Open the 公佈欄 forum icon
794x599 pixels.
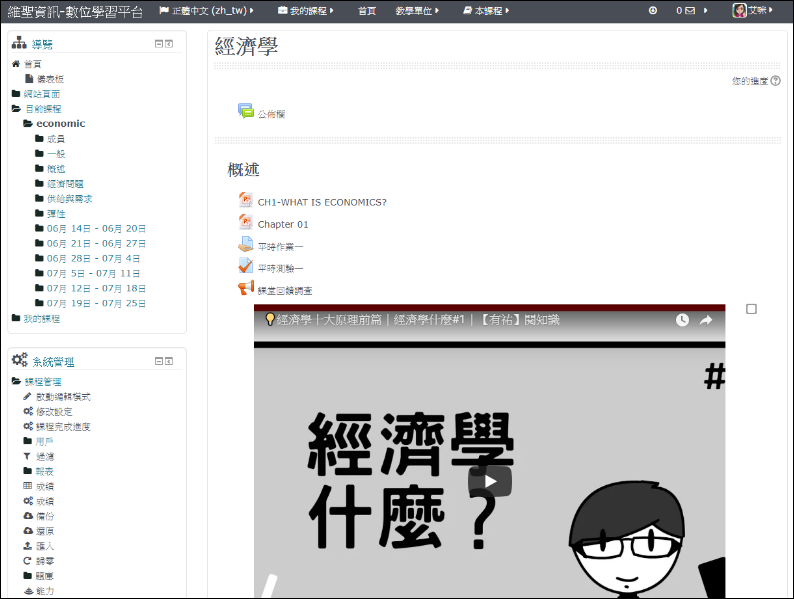(246, 111)
